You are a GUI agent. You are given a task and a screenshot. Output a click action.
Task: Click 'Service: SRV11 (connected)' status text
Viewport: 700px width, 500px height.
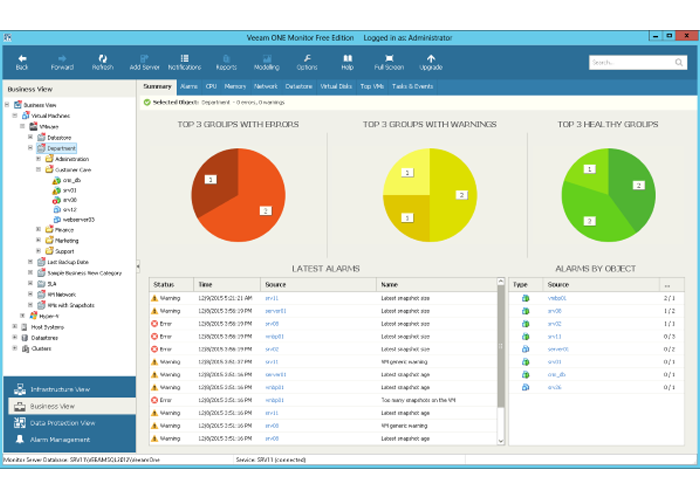tap(271, 459)
